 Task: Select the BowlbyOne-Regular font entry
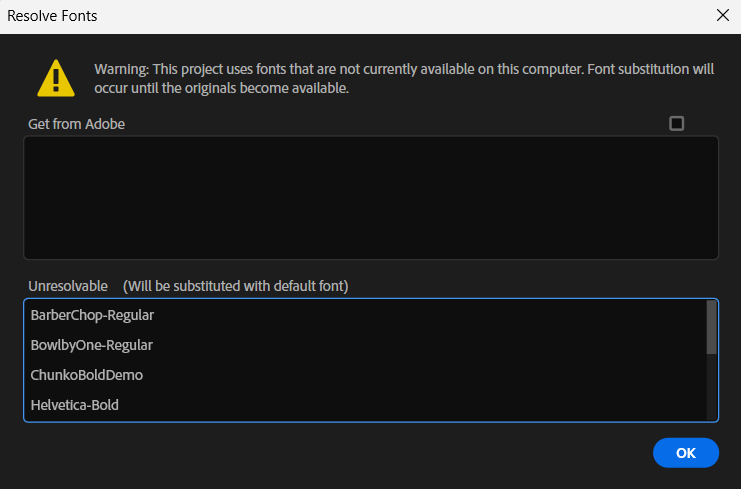click(91, 345)
